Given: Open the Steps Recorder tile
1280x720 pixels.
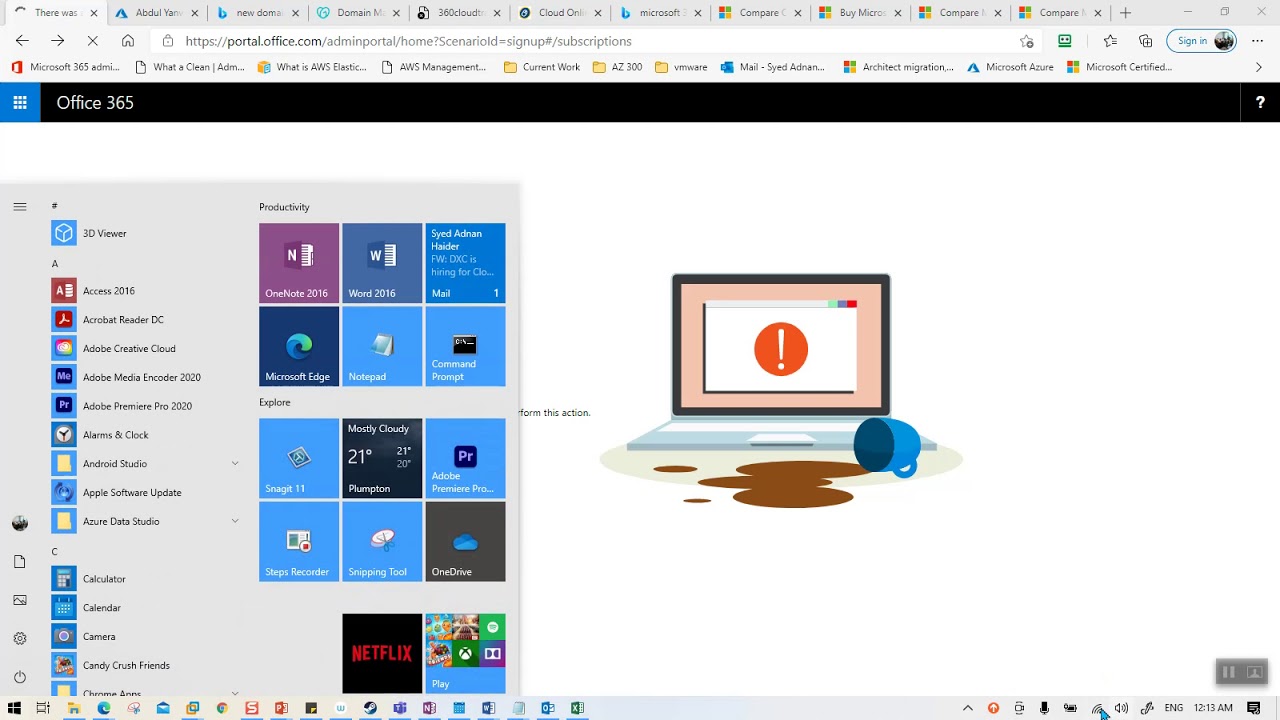Looking at the screenshot, I should [x=299, y=541].
